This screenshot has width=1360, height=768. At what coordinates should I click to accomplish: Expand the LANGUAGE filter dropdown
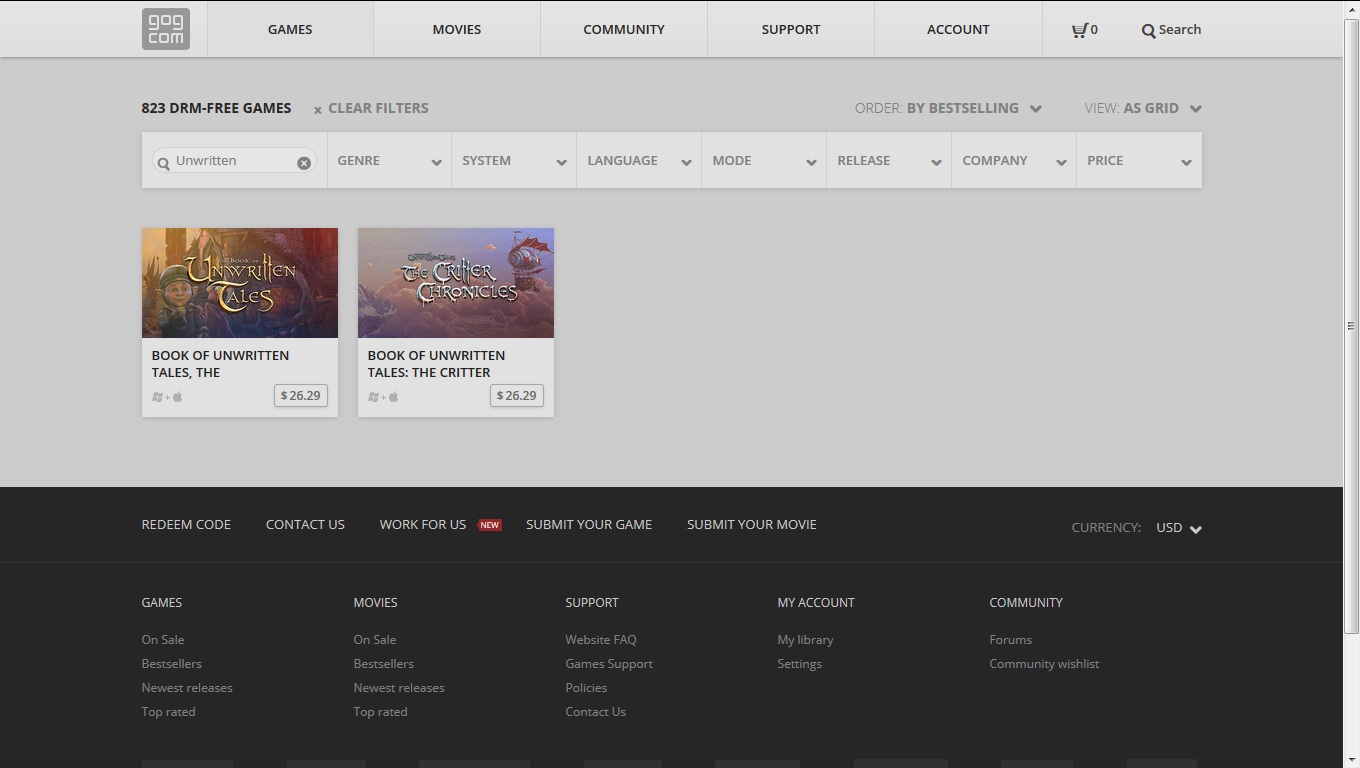click(639, 160)
